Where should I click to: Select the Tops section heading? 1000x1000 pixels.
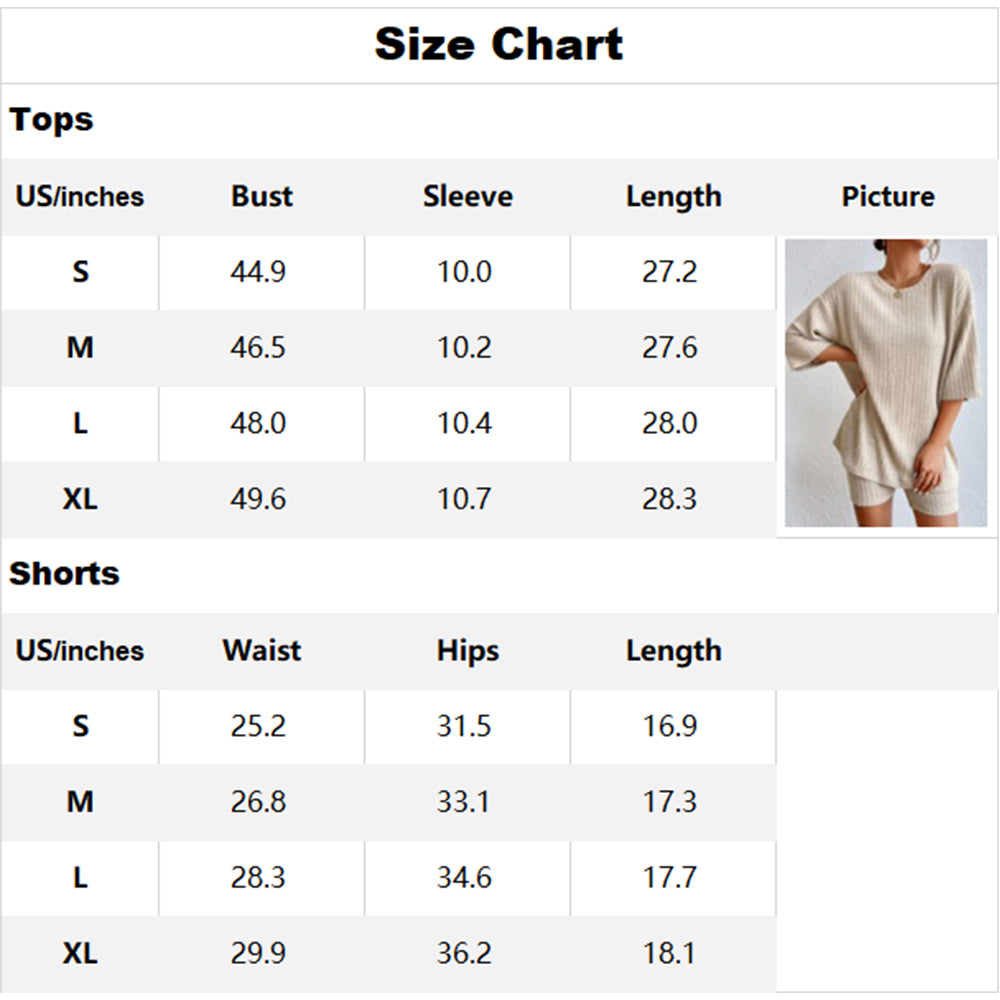pyautogui.click(x=51, y=120)
